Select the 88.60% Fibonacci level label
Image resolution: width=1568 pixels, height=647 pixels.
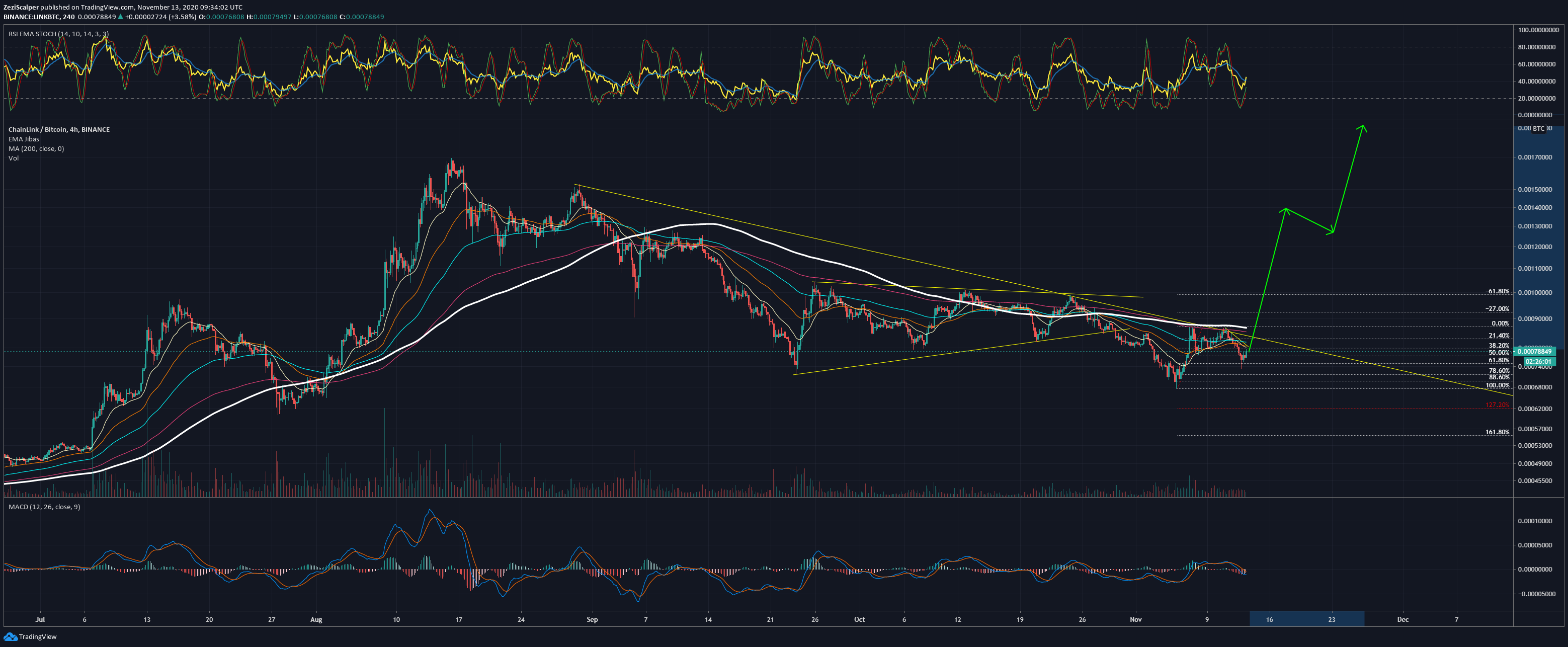click(1499, 377)
